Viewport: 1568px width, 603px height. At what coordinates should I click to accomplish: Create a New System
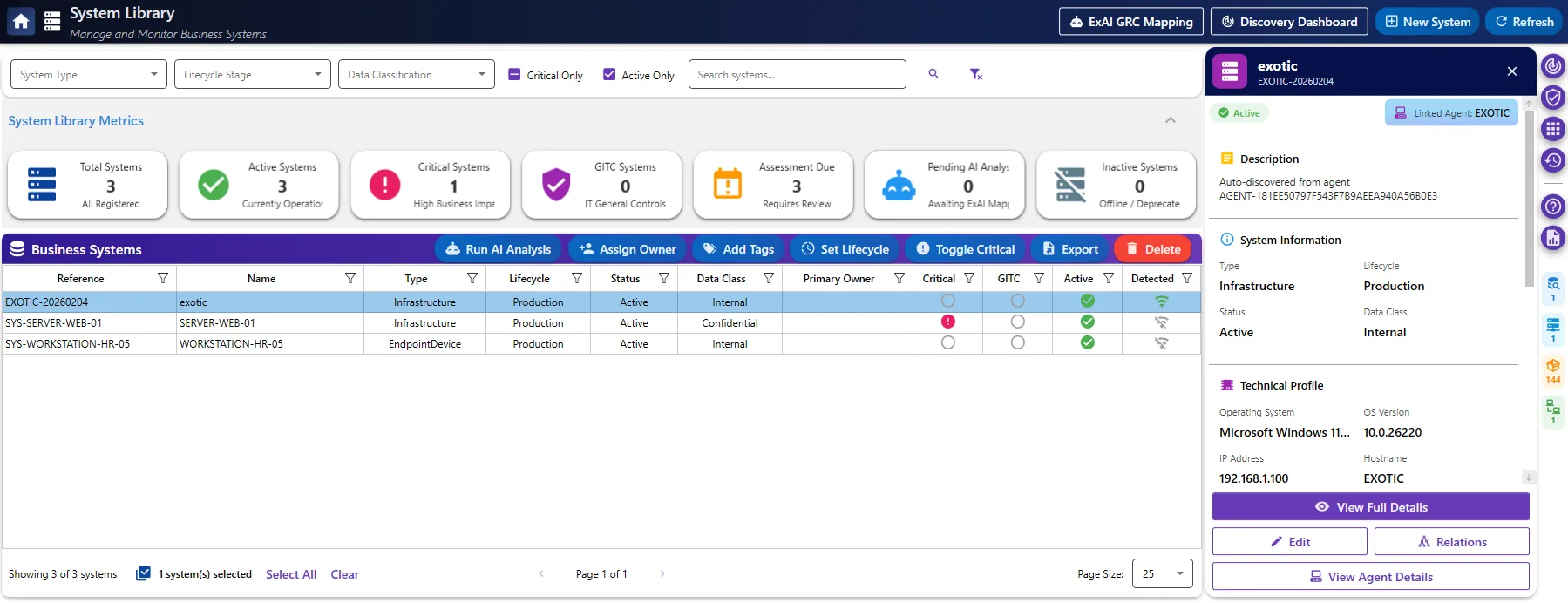coord(1428,22)
